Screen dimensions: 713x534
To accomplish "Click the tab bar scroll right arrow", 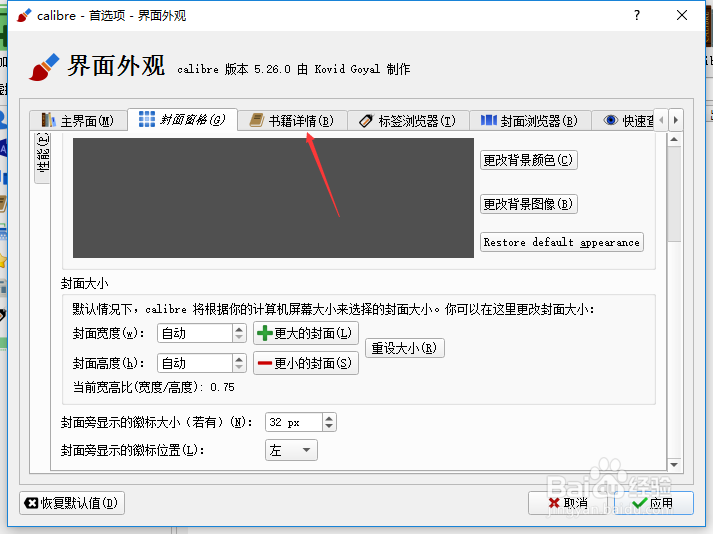I will tap(676, 120).
